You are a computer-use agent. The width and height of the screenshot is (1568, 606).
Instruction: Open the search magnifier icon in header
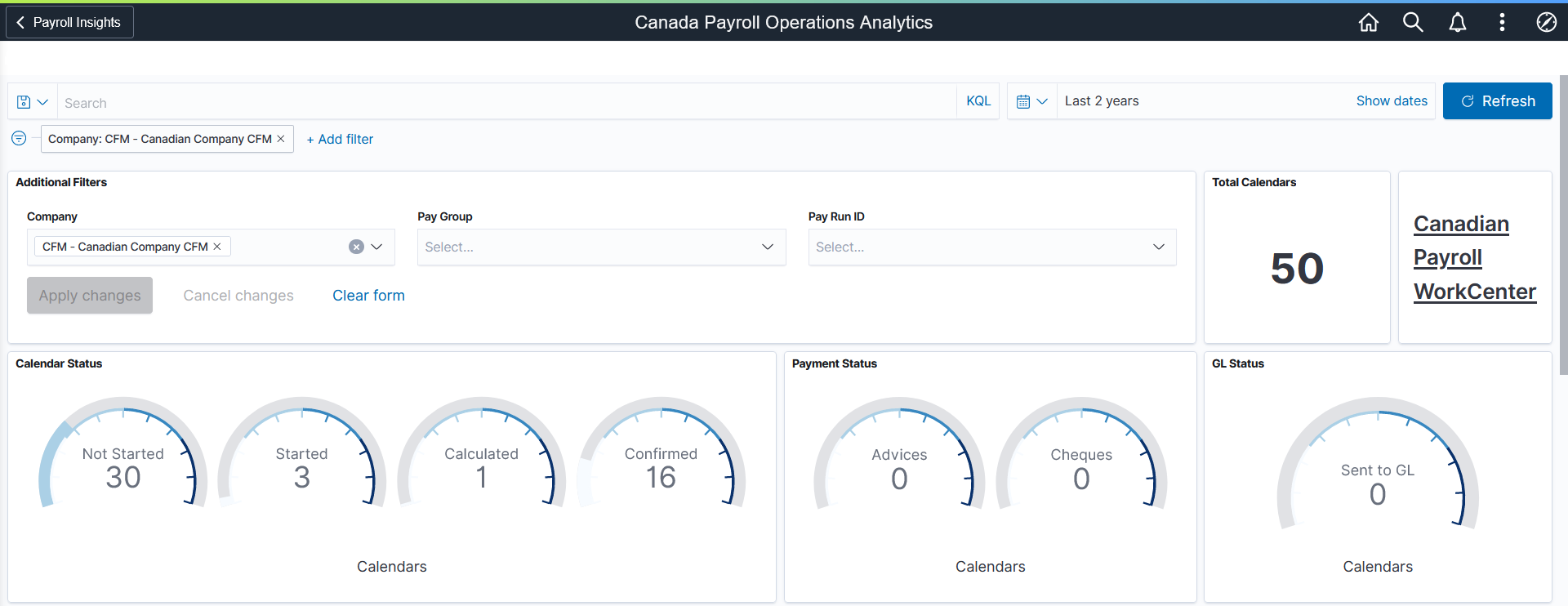pyautogui.click(x=1413, y=22)
